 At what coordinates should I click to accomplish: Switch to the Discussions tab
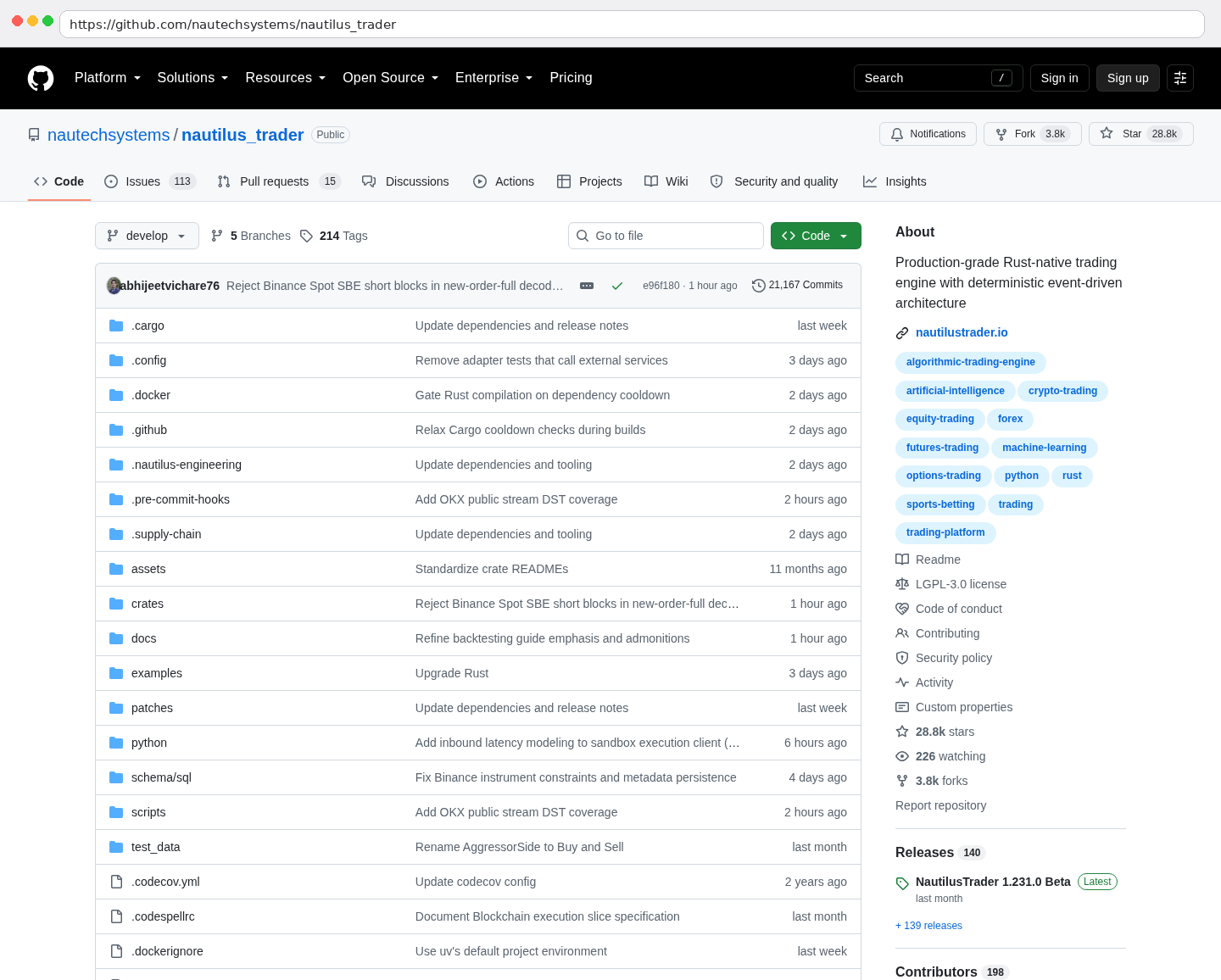pos(405,181)
